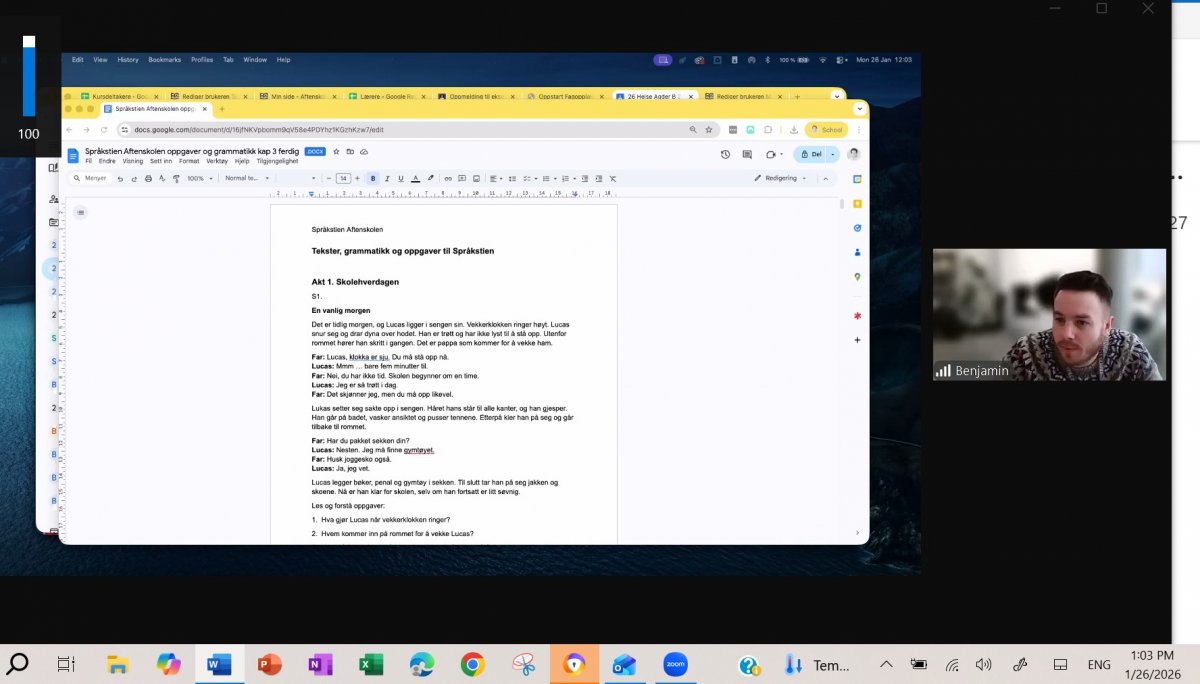Star the Språkstien document
This screenshot has height=684, width=1200.
(336, 151)
